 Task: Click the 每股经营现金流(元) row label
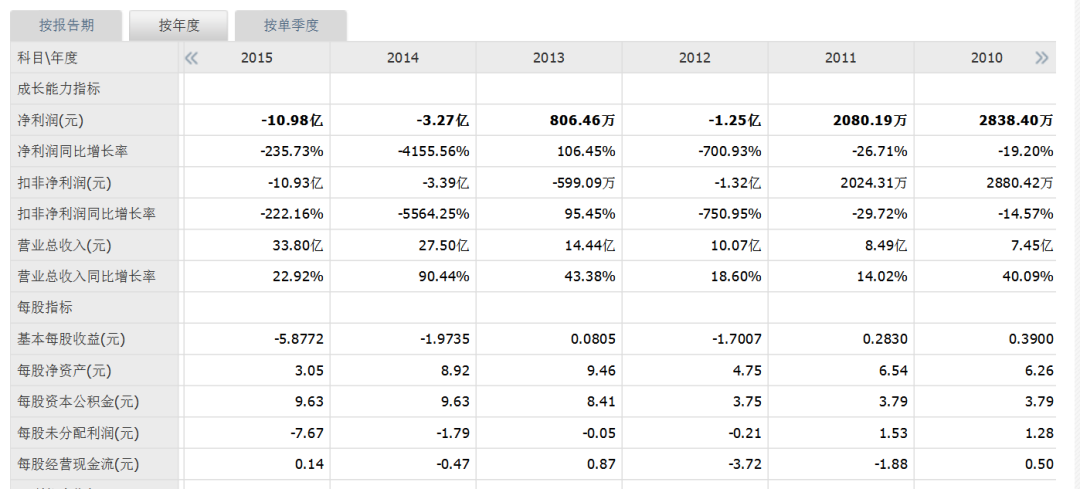tap(76, 464)
